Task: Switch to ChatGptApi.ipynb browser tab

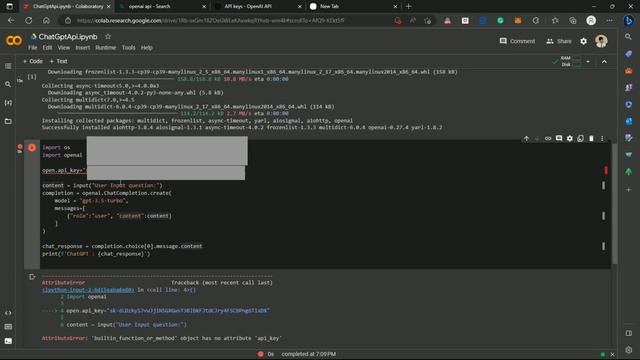Action: (68, 7)
